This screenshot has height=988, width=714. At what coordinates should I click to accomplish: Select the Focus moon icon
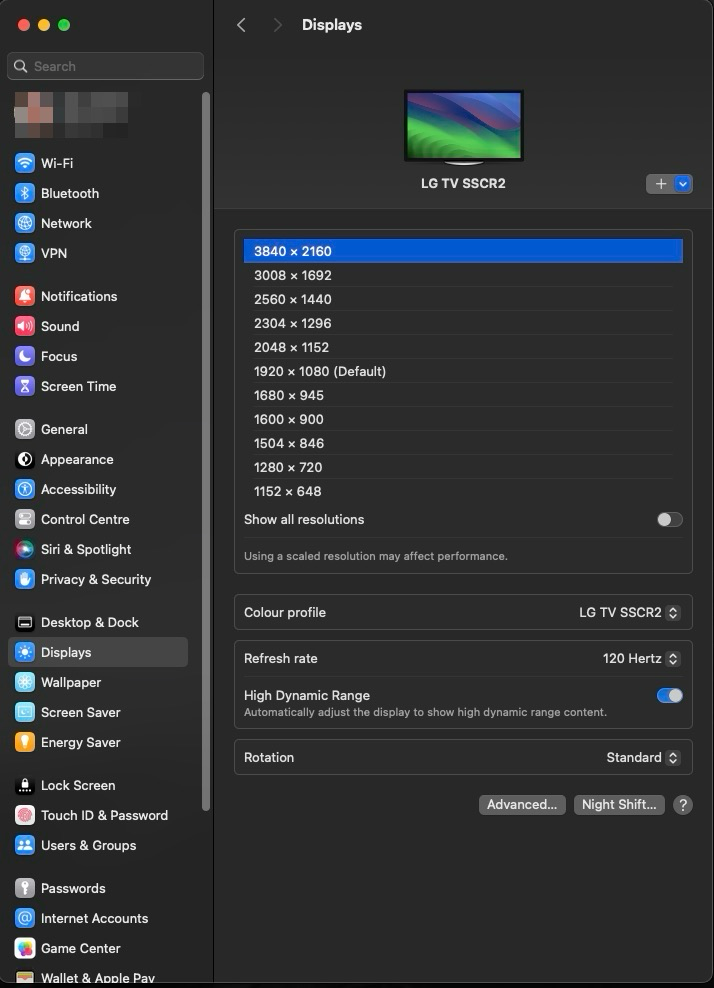(25, 357)
